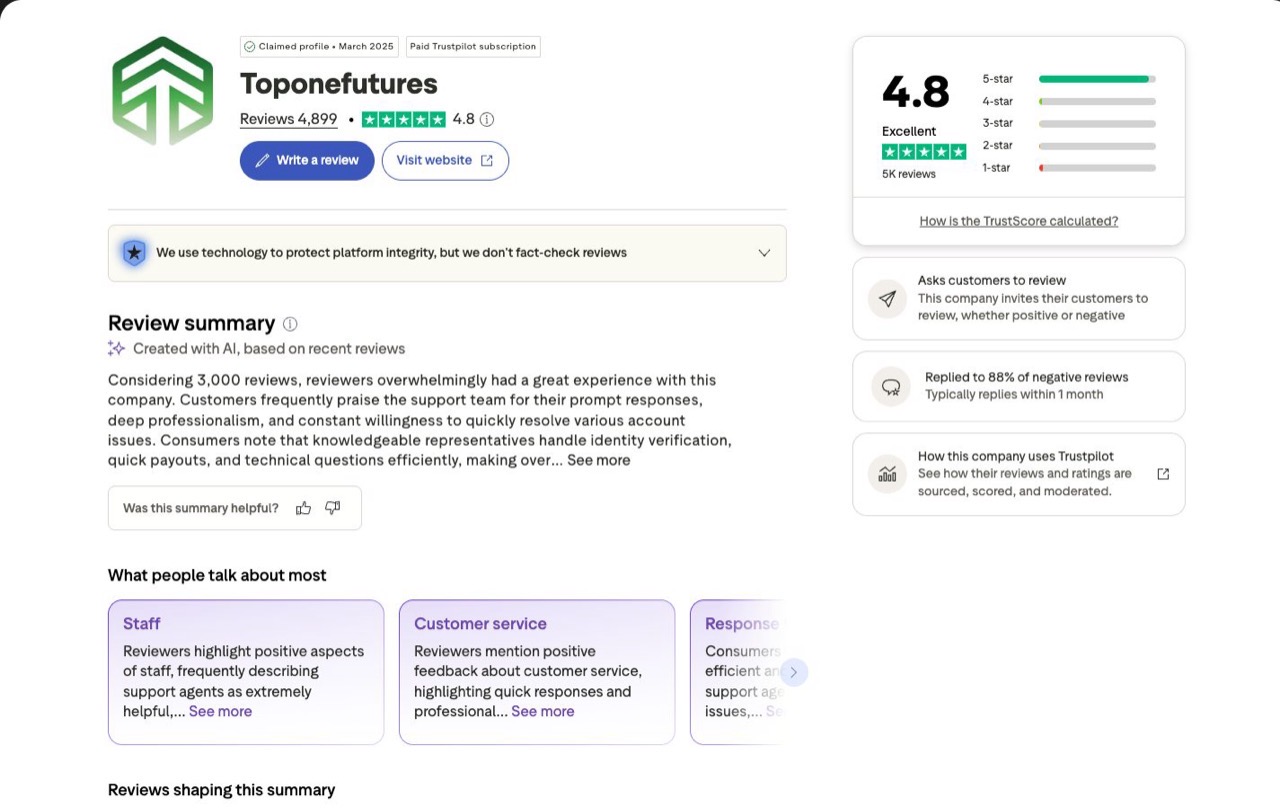Click the info icon beside the 4.8 rating
This screenshot has width=1280, height=808.
(x=487, y=119)
